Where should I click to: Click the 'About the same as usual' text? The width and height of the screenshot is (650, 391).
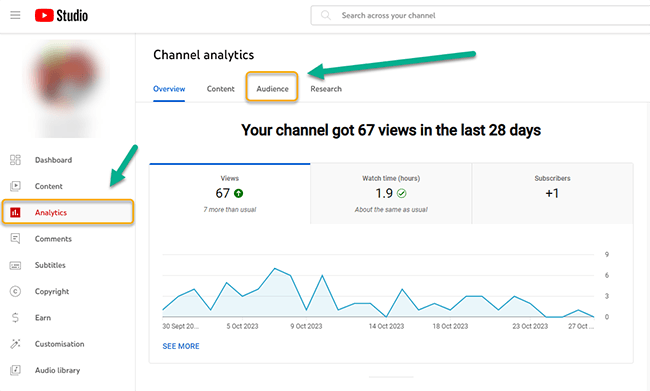[x=391, y=210]
